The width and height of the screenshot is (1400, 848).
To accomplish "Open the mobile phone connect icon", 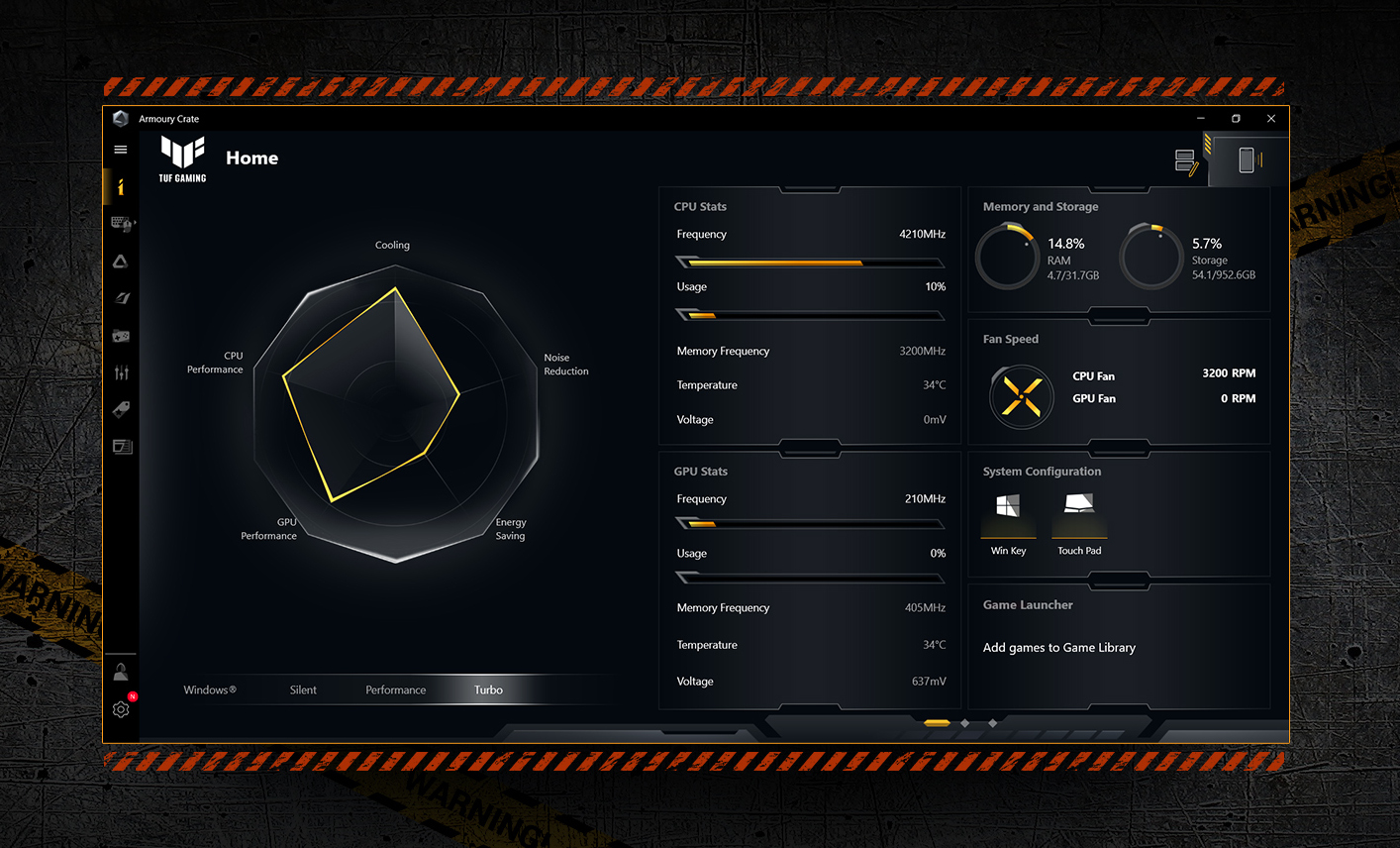I will (x=1249, y=159).
